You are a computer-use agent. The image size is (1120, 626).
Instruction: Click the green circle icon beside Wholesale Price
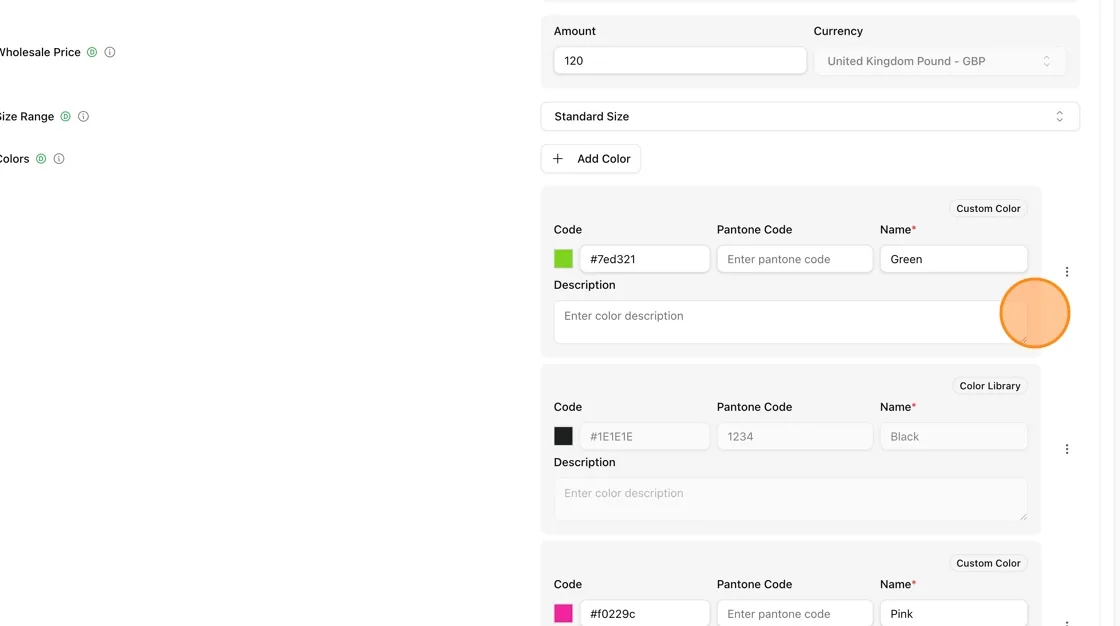91,52
